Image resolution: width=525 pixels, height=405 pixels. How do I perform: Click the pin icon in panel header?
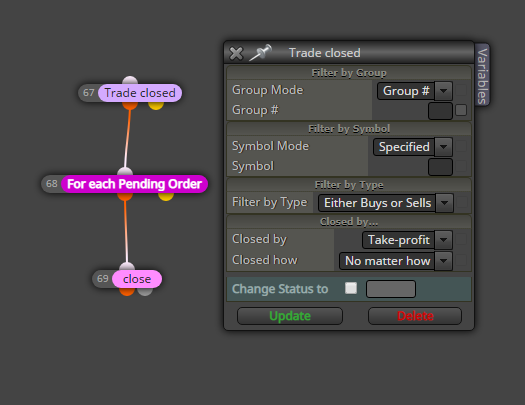tap(260, 53)
